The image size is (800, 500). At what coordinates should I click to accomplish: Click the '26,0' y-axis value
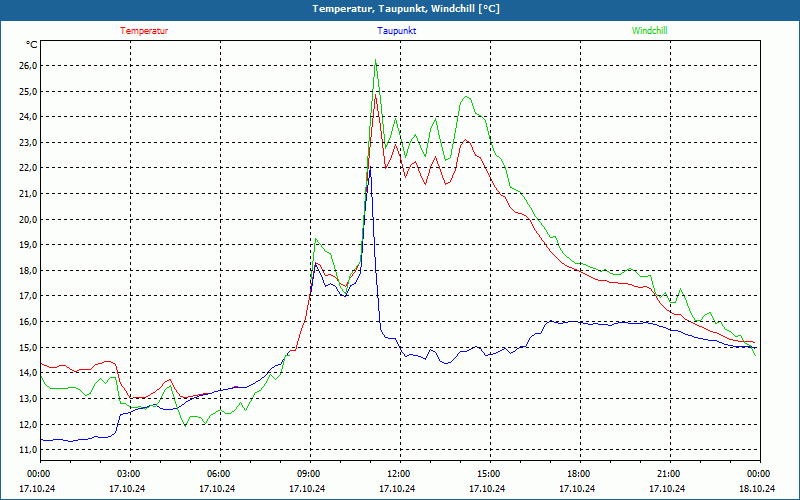(28, 65)
